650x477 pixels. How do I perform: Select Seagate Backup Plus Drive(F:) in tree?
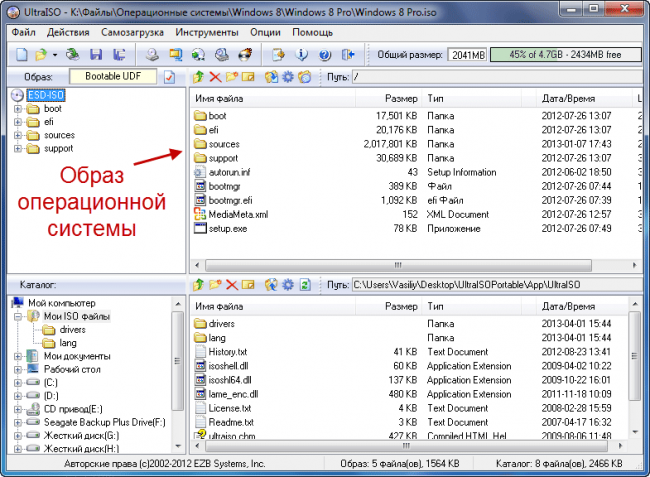click(x=104, y=422)
